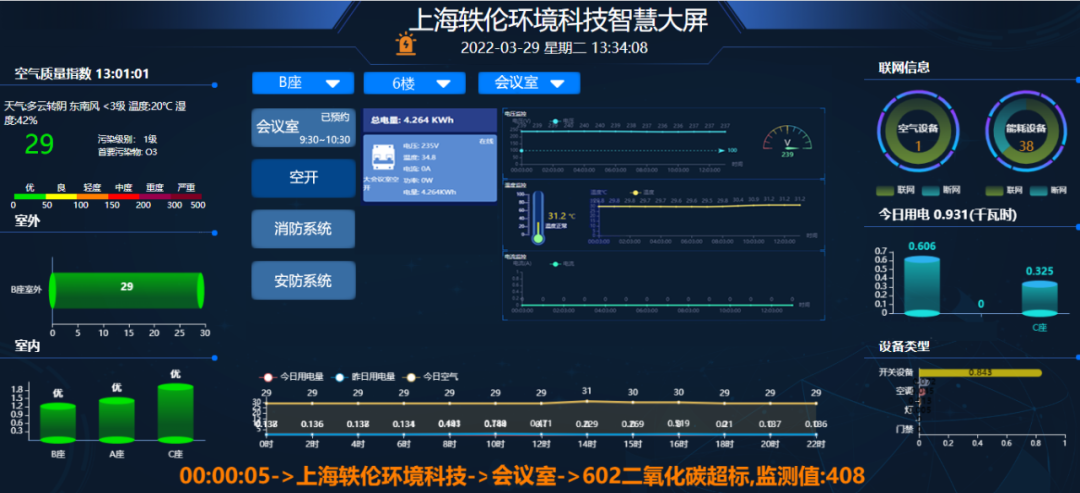Viewport: 1080px width, 493px height.
Task: Click the 严重 segment of AQI scale
Action: (x=186, y=196)
